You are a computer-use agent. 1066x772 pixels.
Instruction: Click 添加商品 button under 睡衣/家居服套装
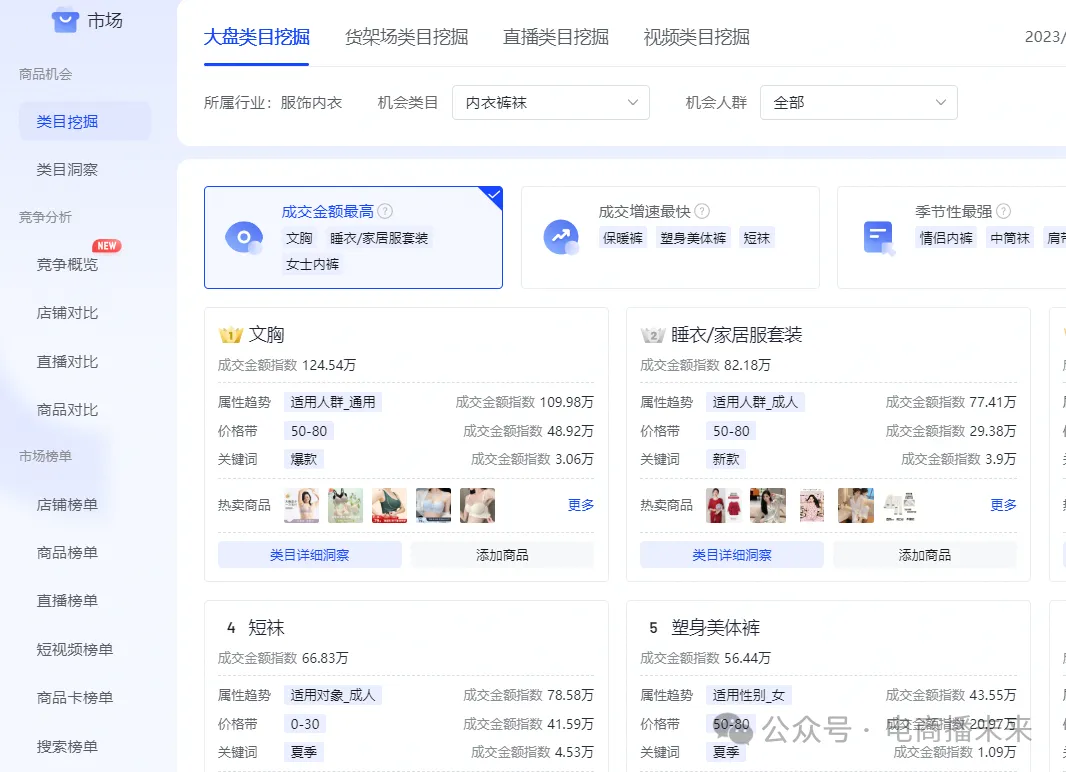pyautogui.click(x=924, y=555)
